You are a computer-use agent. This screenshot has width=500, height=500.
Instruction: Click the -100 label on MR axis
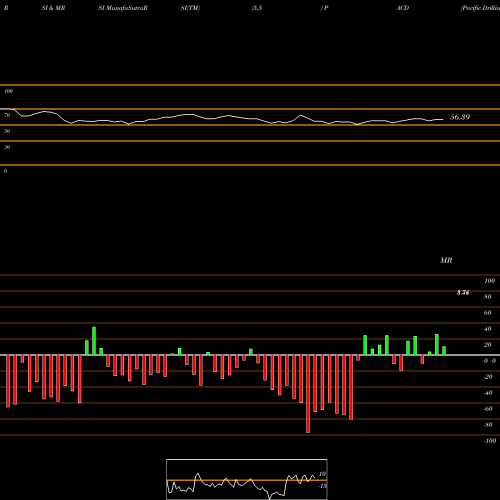pos(490,441)
